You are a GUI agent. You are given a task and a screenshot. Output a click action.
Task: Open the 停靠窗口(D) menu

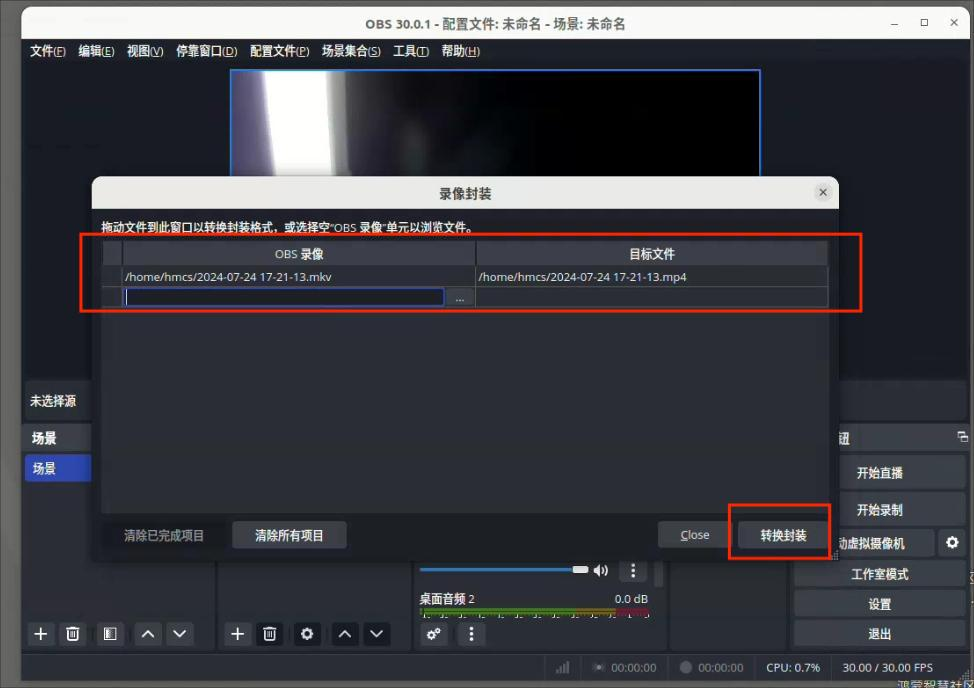pos(206,51)
